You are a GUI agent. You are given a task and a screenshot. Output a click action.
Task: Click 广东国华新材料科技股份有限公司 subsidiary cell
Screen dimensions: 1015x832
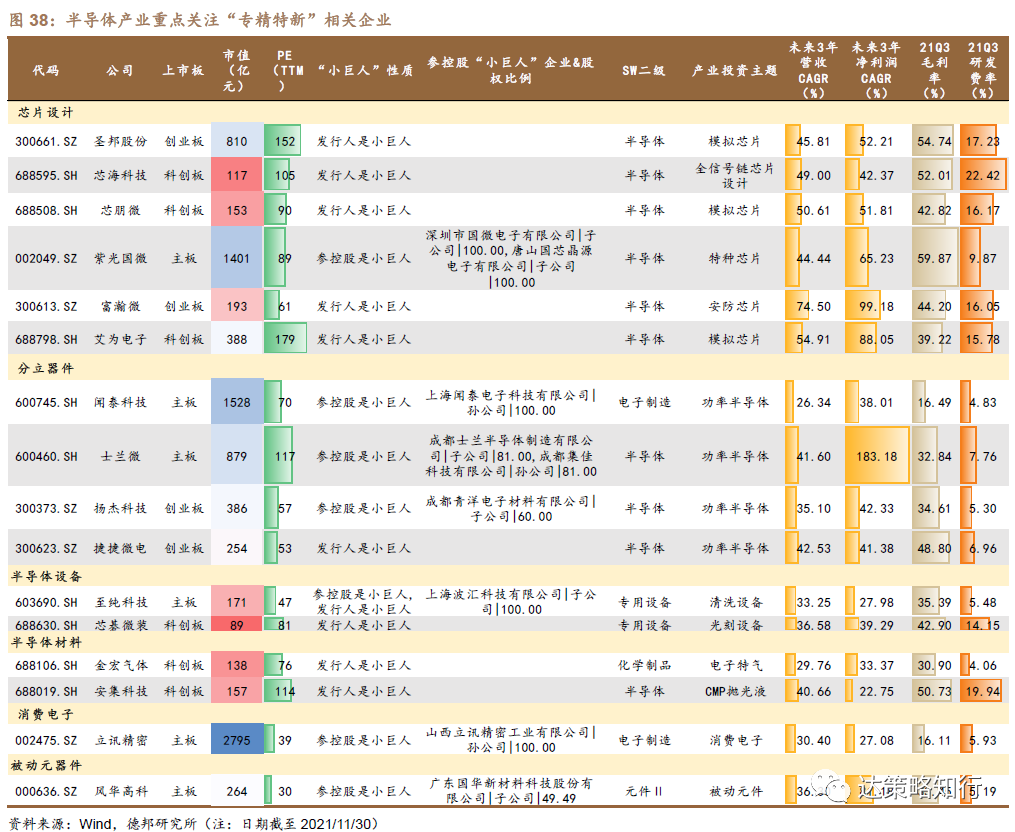(x=511, y=791)
